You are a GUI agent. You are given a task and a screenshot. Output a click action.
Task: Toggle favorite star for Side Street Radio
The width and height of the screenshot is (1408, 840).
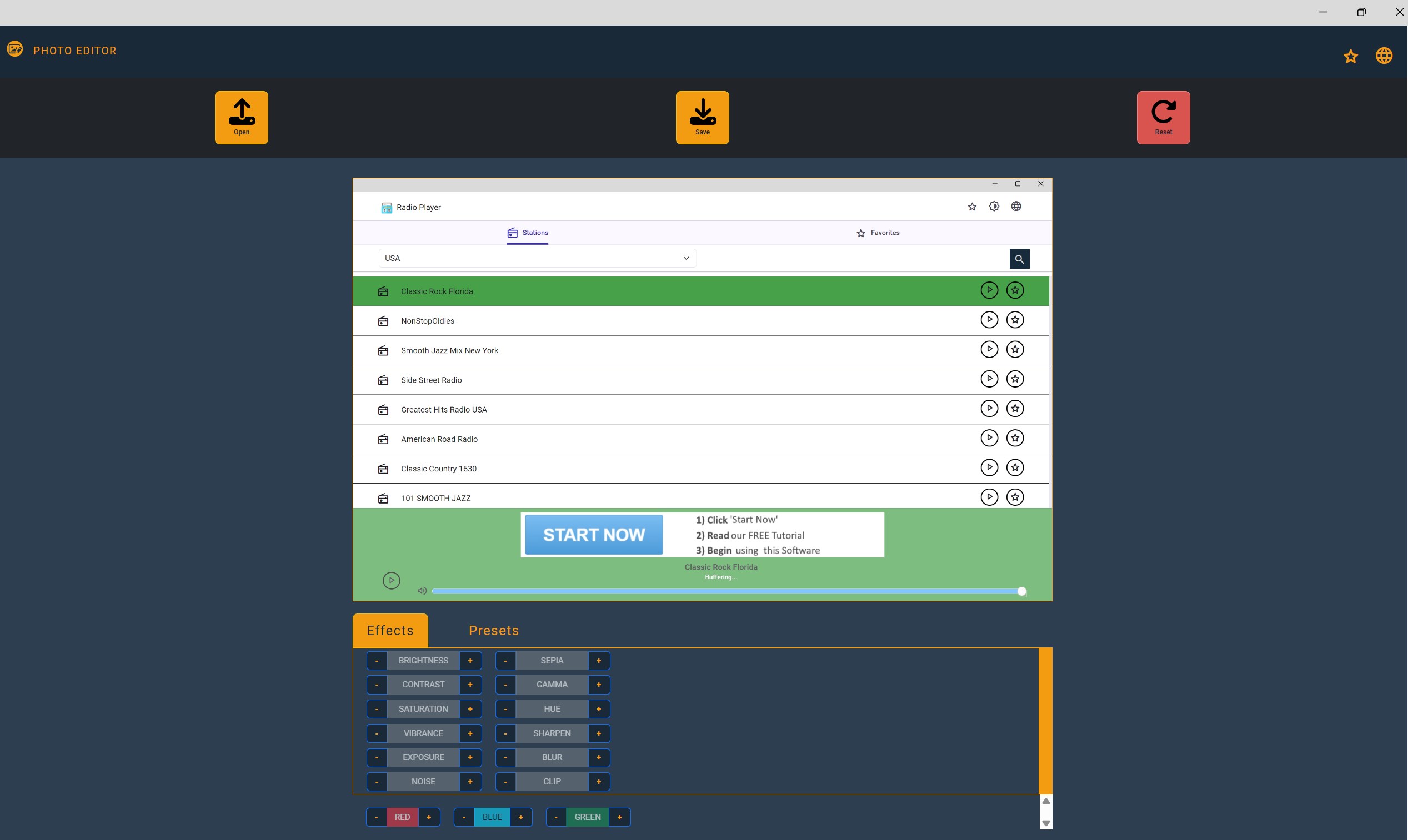1015,379
